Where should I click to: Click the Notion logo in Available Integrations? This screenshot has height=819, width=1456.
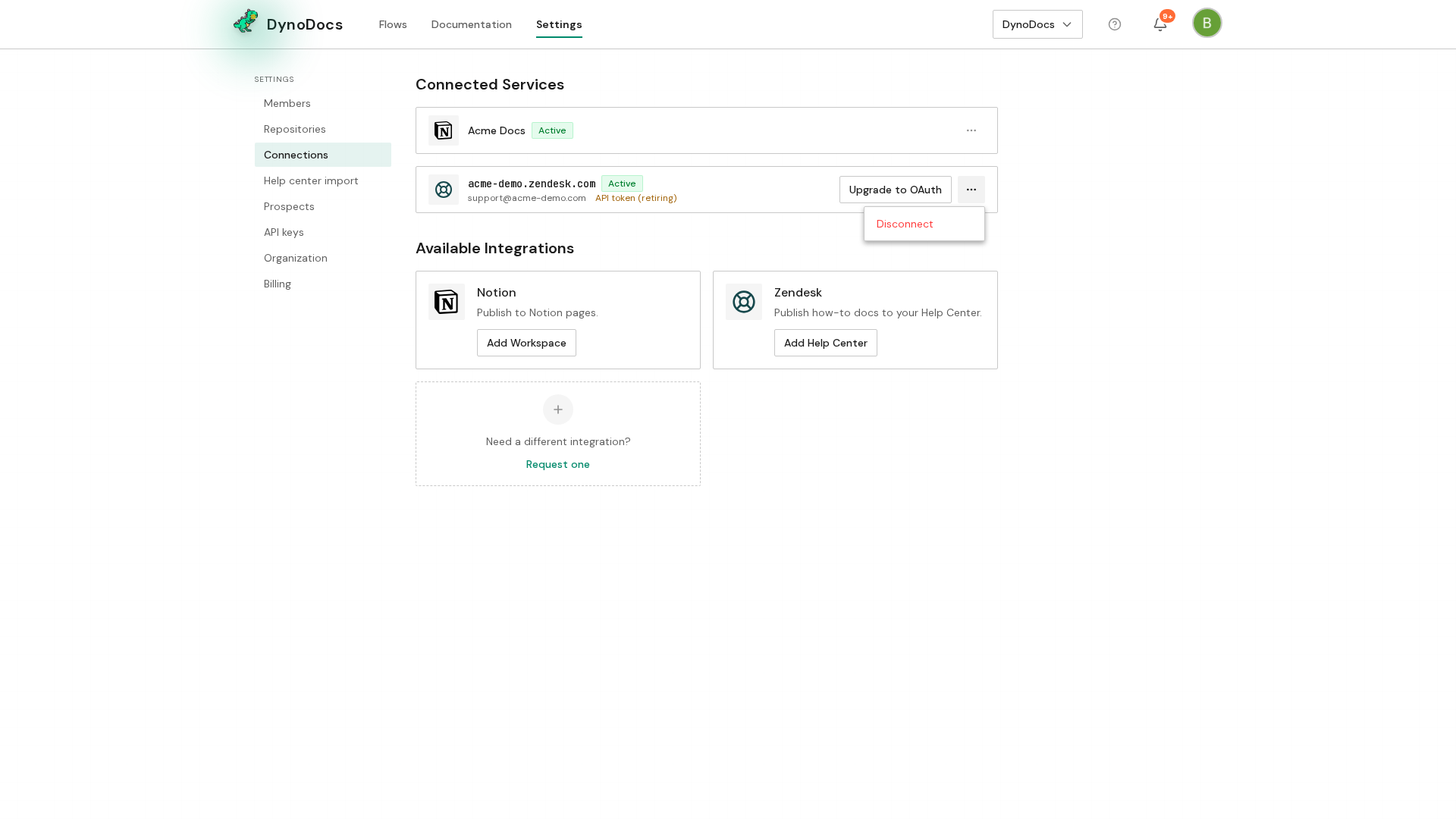tap(447, 302)
